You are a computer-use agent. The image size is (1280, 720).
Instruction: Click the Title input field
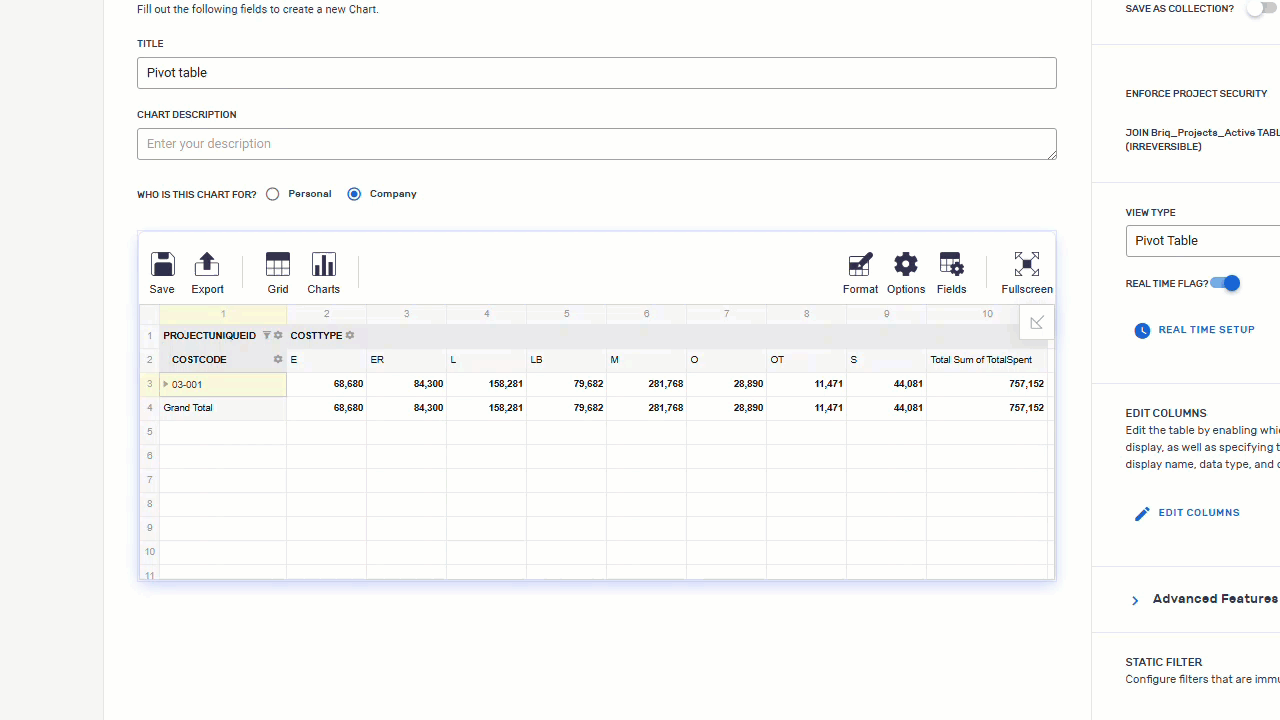(x=597, y=73)
